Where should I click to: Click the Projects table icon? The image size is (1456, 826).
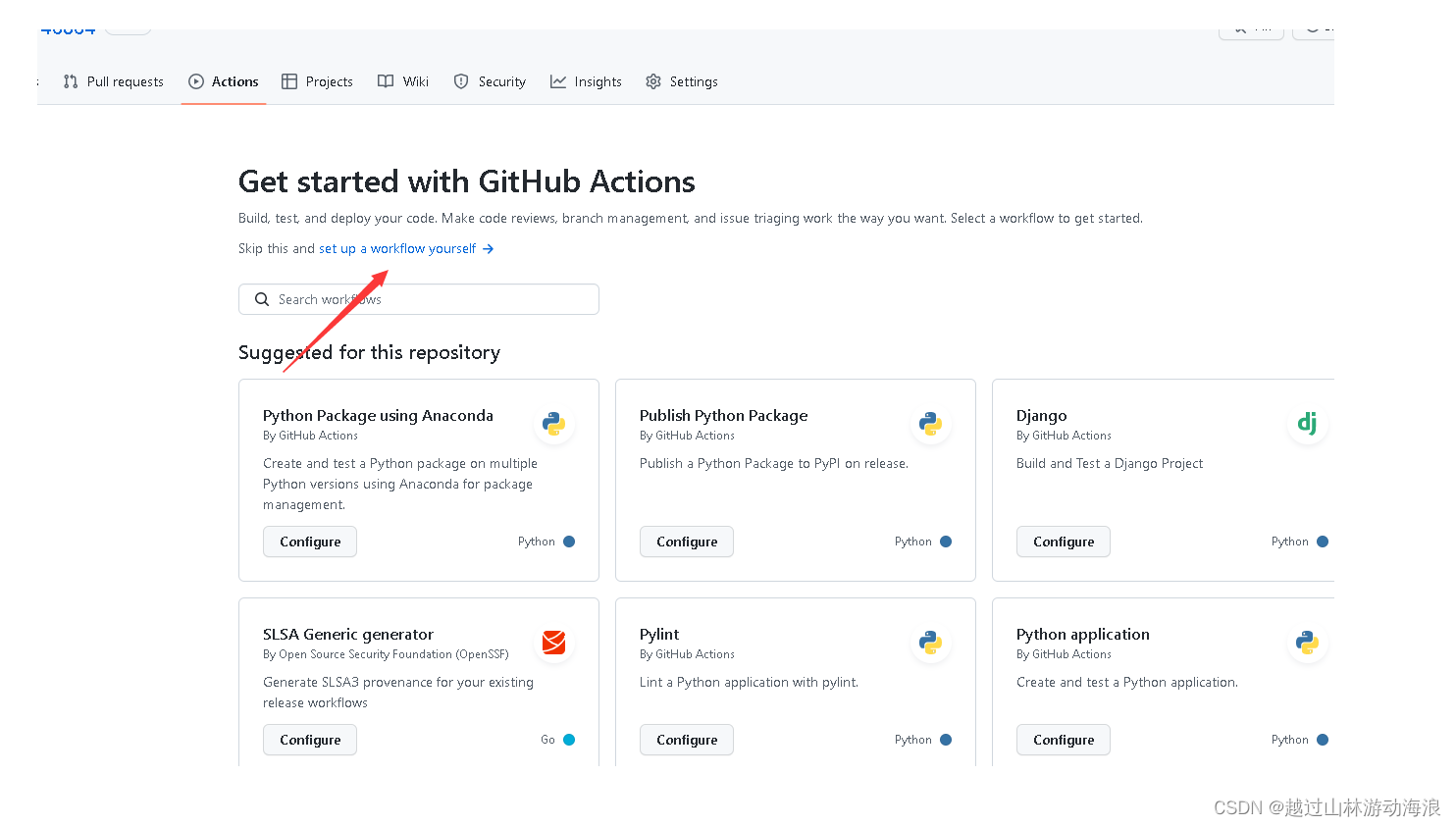(289, 81)
